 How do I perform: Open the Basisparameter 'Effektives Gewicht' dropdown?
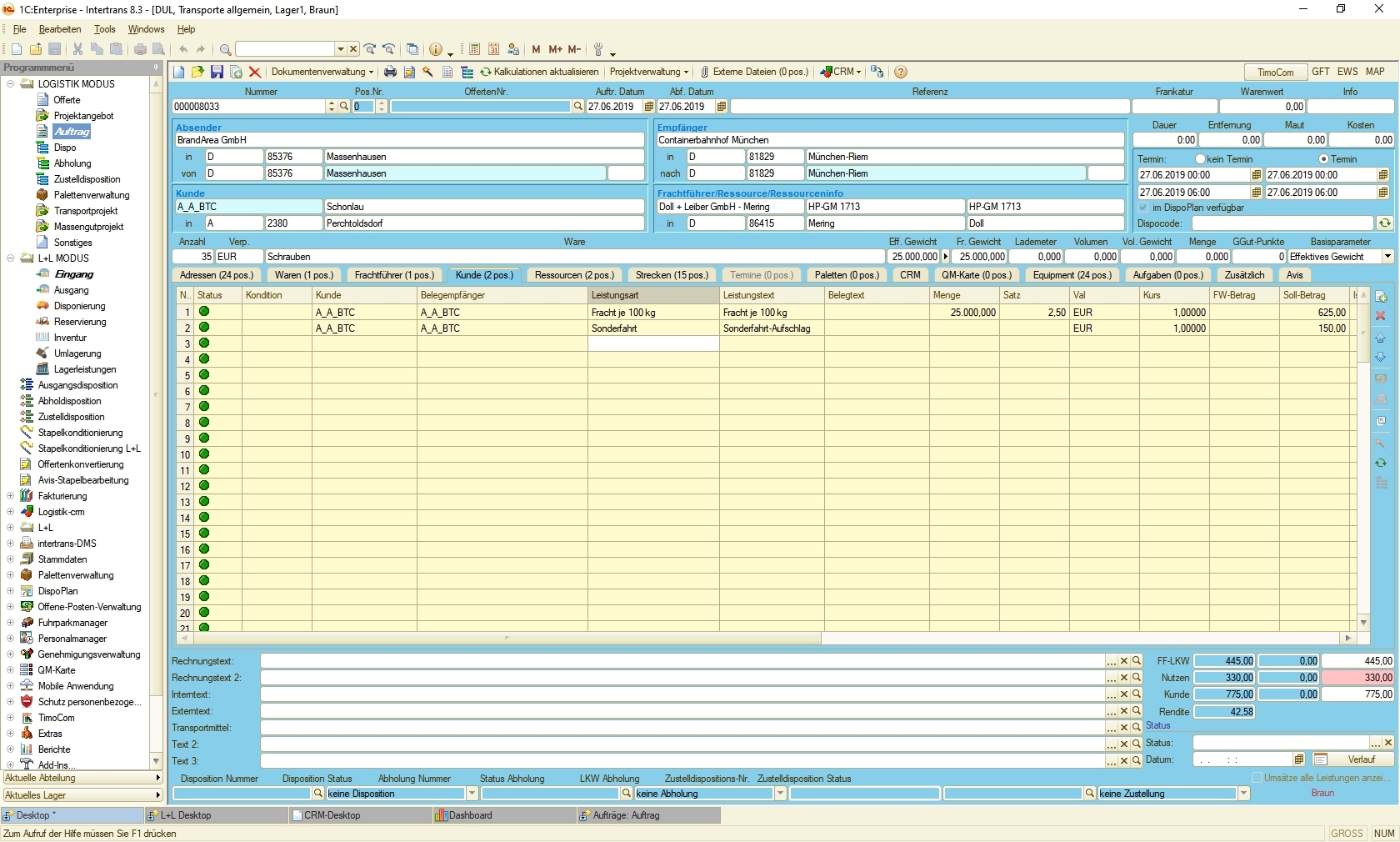(1387, 257)
